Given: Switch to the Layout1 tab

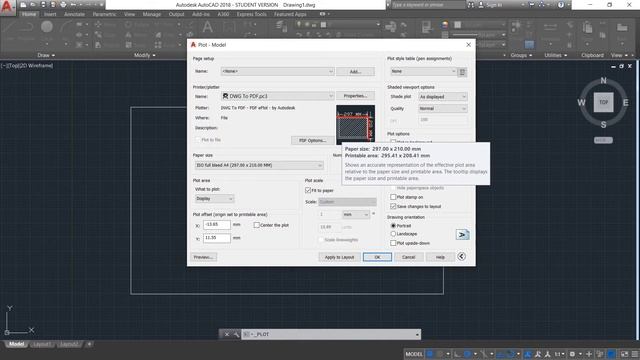Looking at the screenshot, I should pyautogui.click(x=42, y=344).
